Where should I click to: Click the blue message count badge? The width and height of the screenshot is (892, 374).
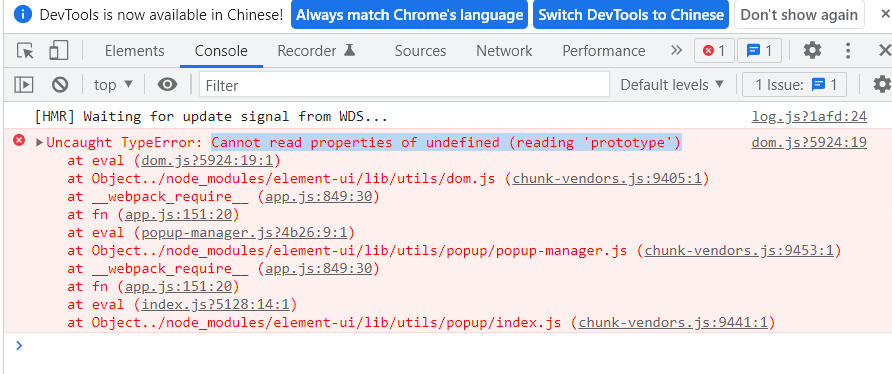pyautogui.click(x=759, y=51)
